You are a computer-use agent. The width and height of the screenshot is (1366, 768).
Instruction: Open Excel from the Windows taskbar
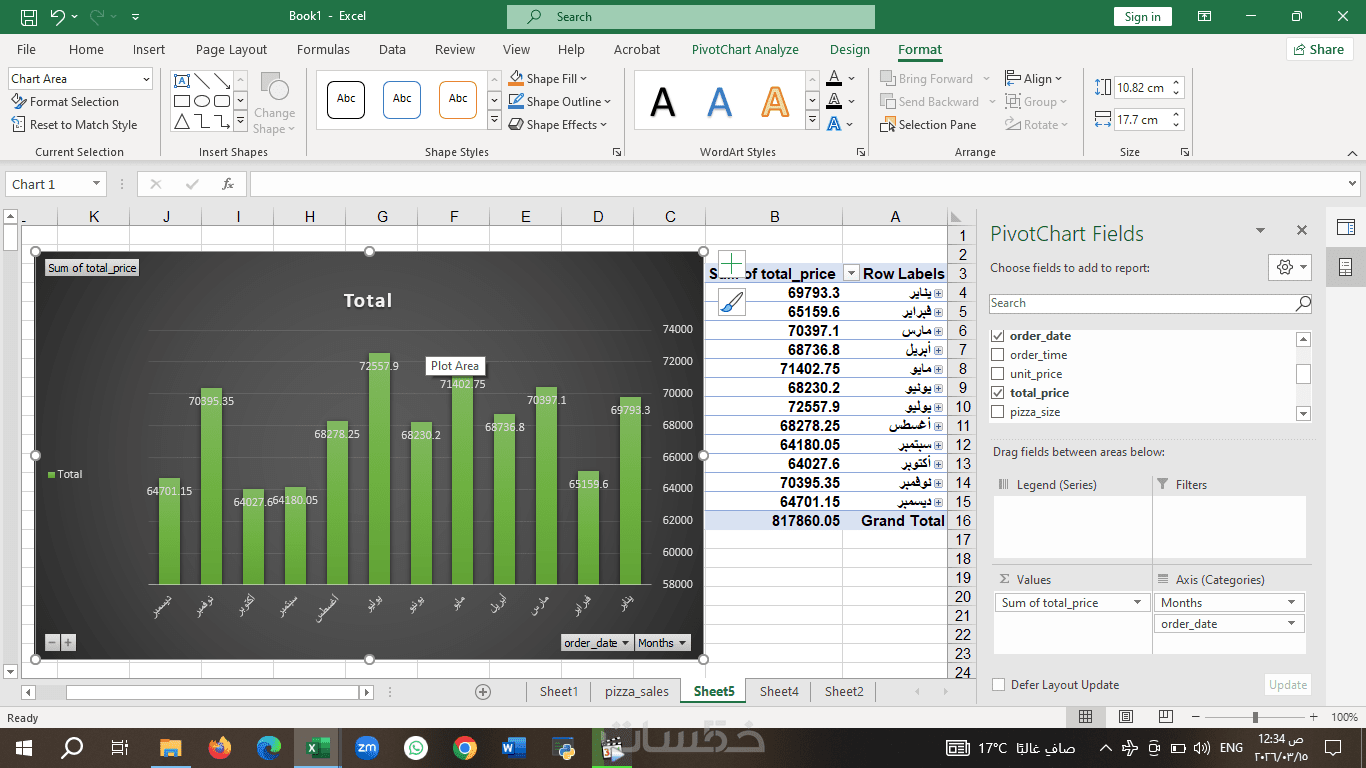[318, 747]
